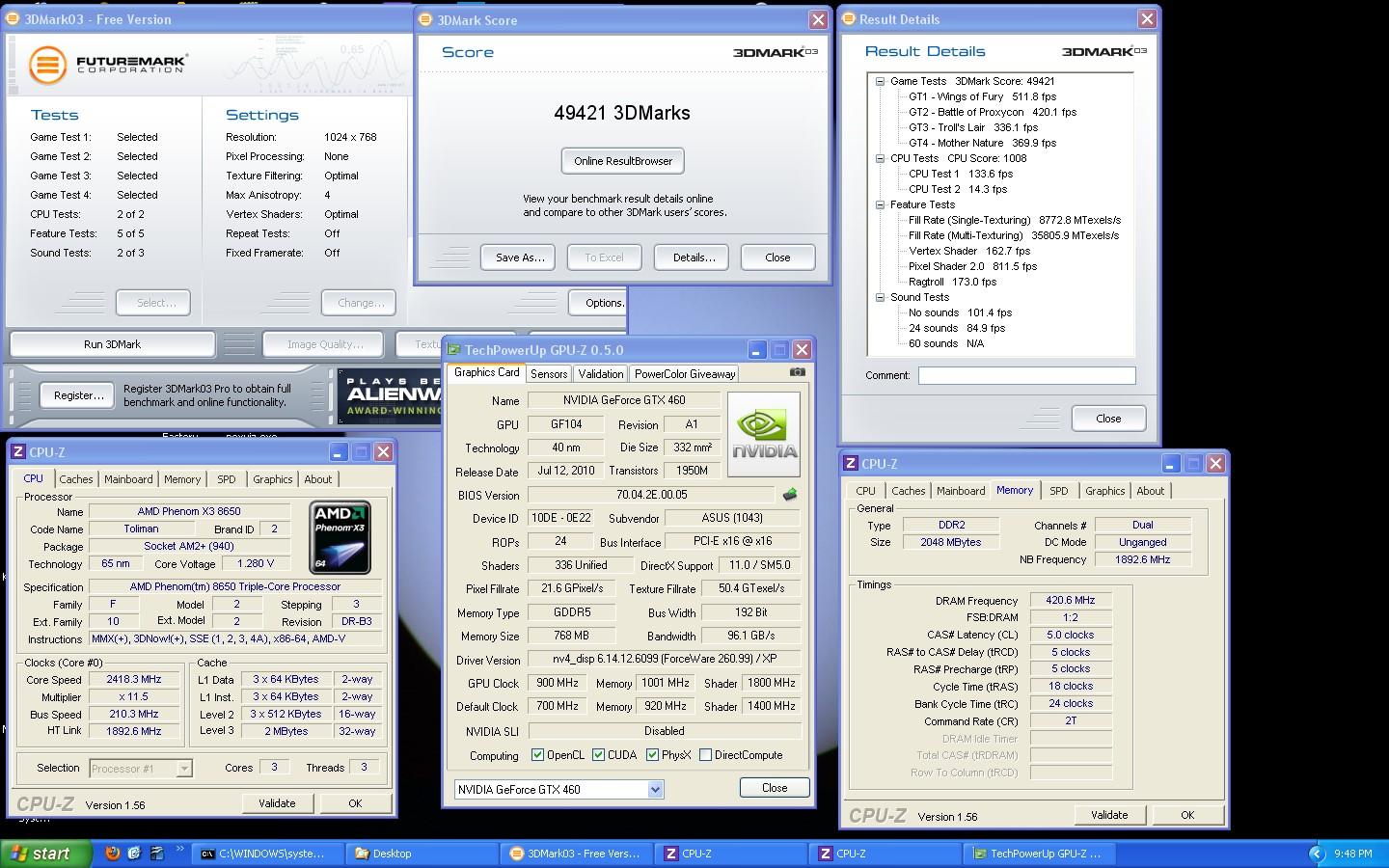1389x868 pixels.
Task: Collapse the Sound Tests tree node
Action: coord(880,298)
